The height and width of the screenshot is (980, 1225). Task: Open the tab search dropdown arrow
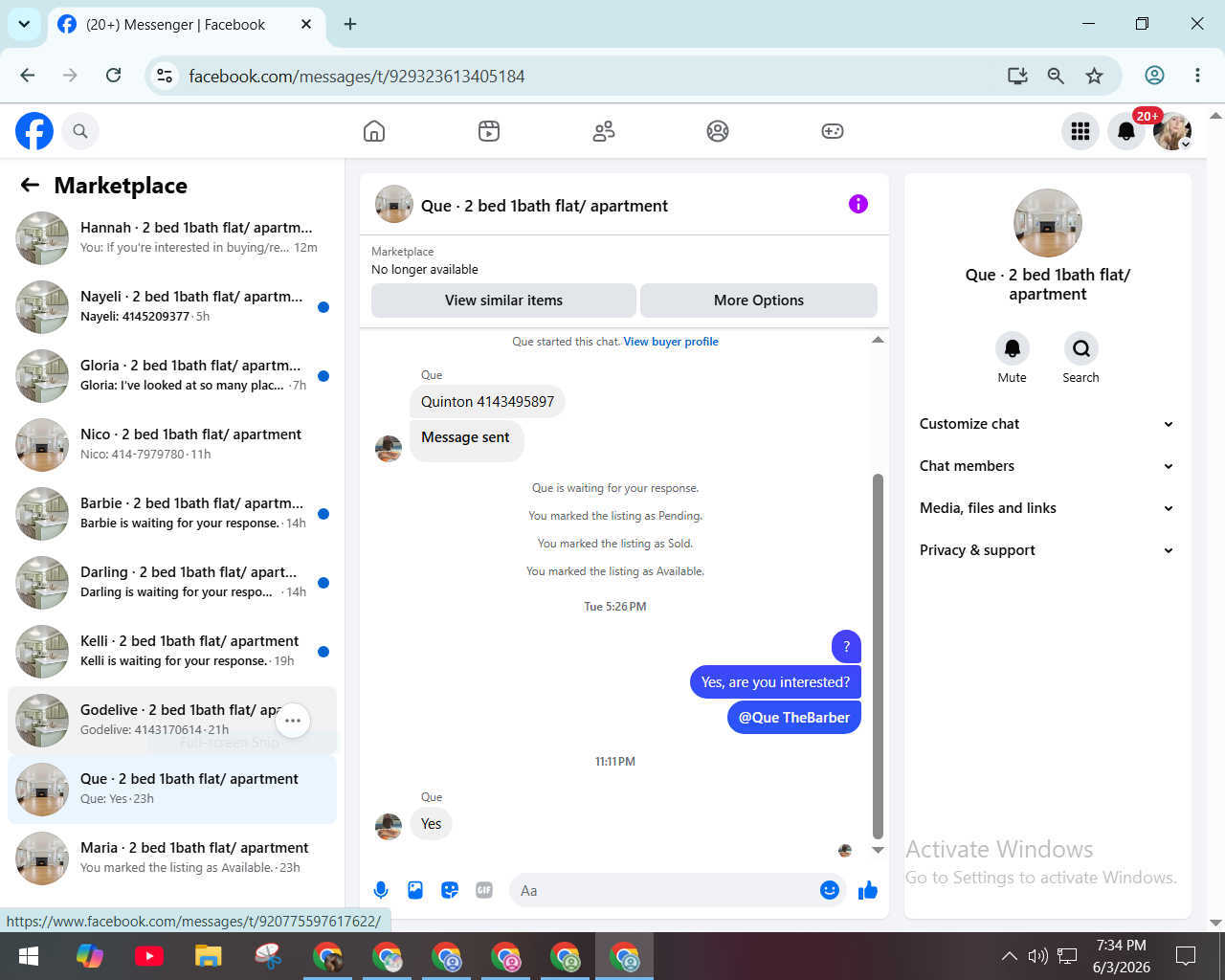[x=24, y=24]
